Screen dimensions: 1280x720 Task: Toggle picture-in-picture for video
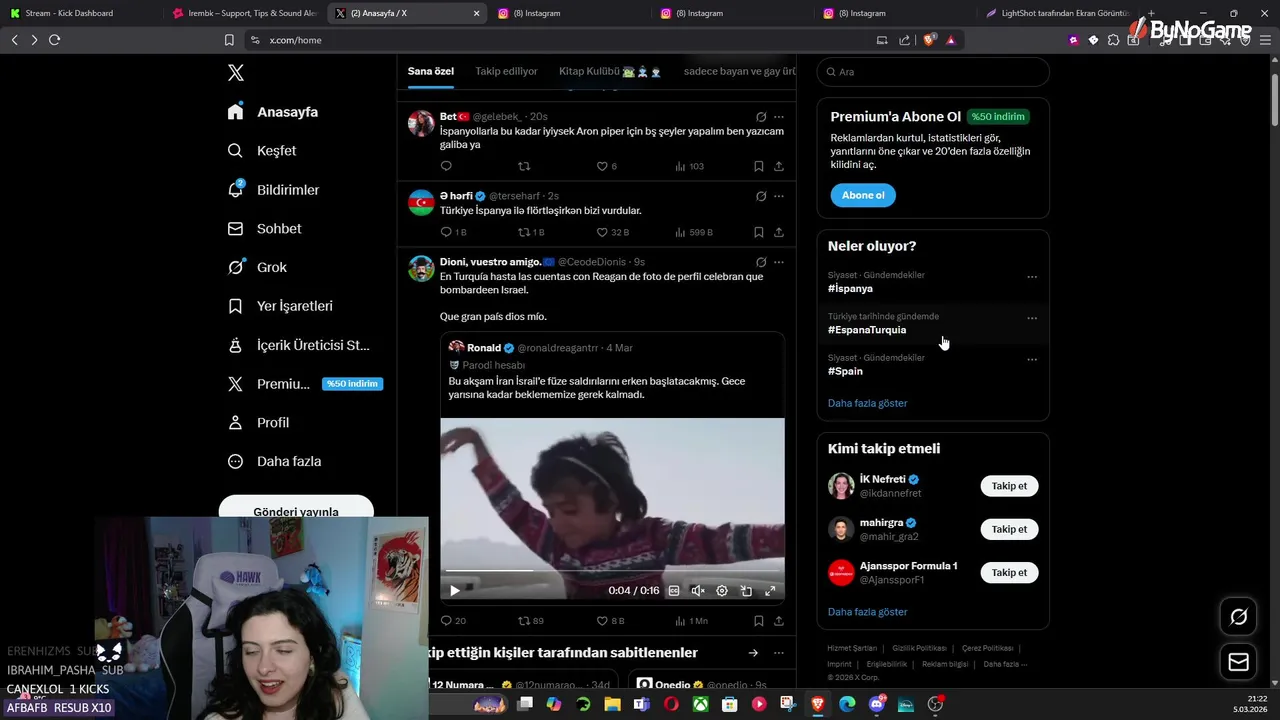(x=746, y=591)
